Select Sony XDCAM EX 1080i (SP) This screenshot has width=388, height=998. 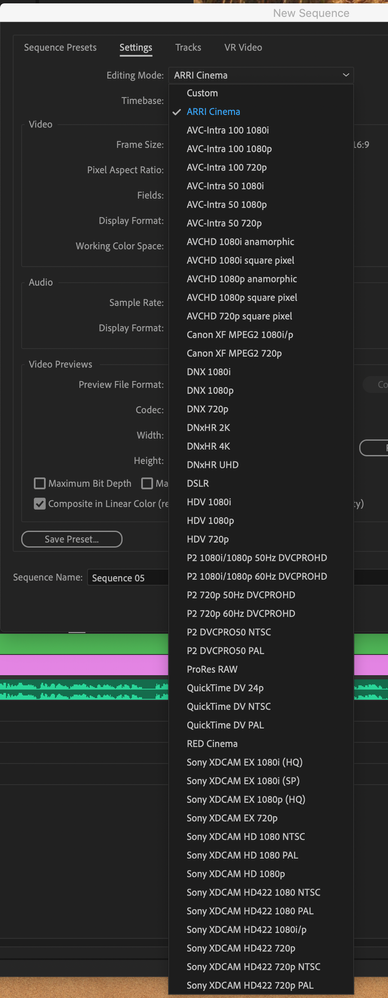261,781
